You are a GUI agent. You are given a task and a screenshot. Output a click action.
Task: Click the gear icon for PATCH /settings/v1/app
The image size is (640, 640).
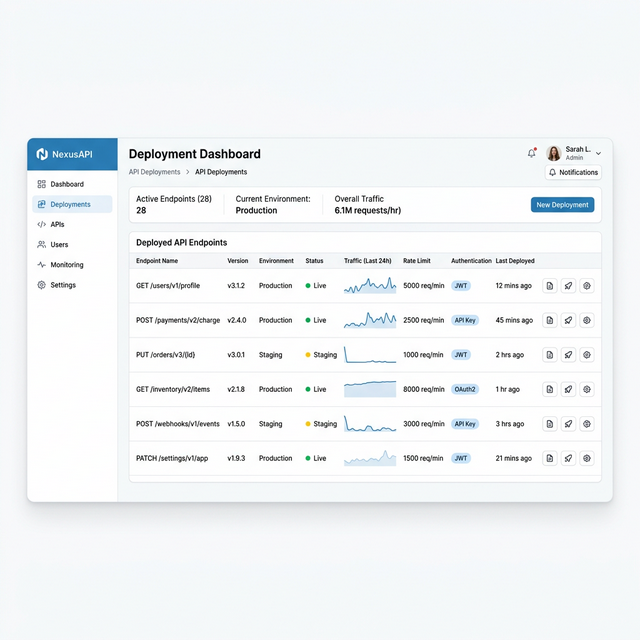point(587,458)
